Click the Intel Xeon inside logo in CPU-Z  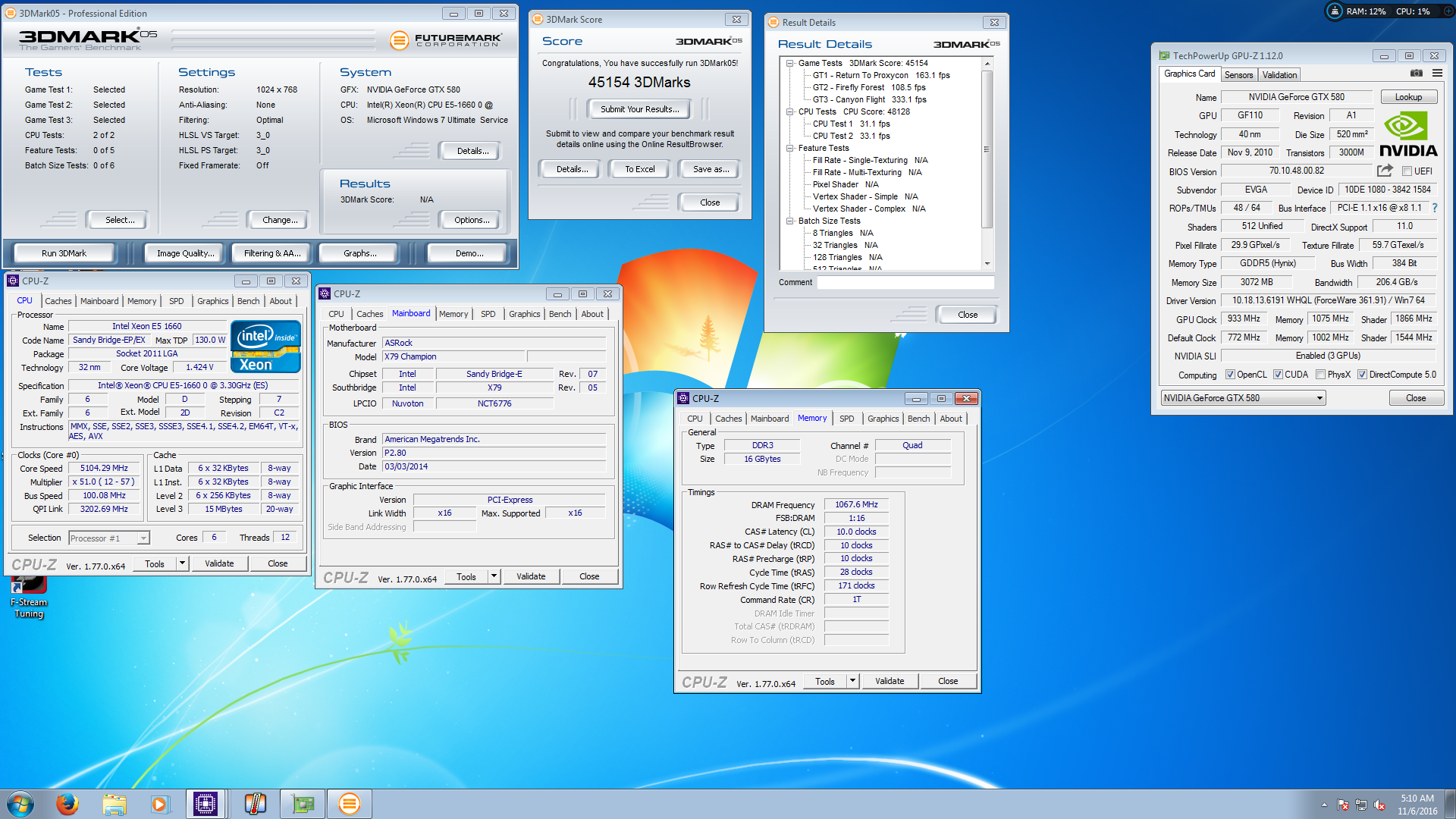pos(265,347)
